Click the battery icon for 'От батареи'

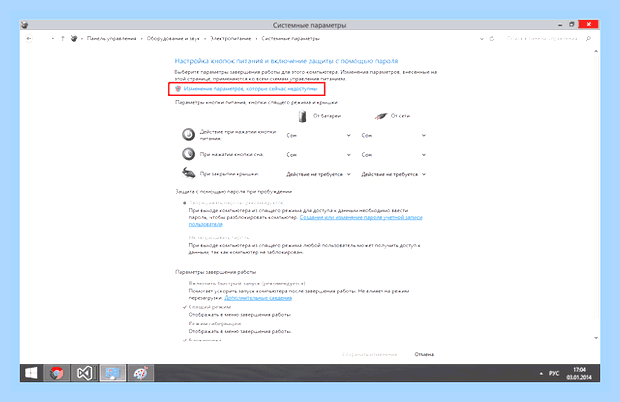coord(302,116)
